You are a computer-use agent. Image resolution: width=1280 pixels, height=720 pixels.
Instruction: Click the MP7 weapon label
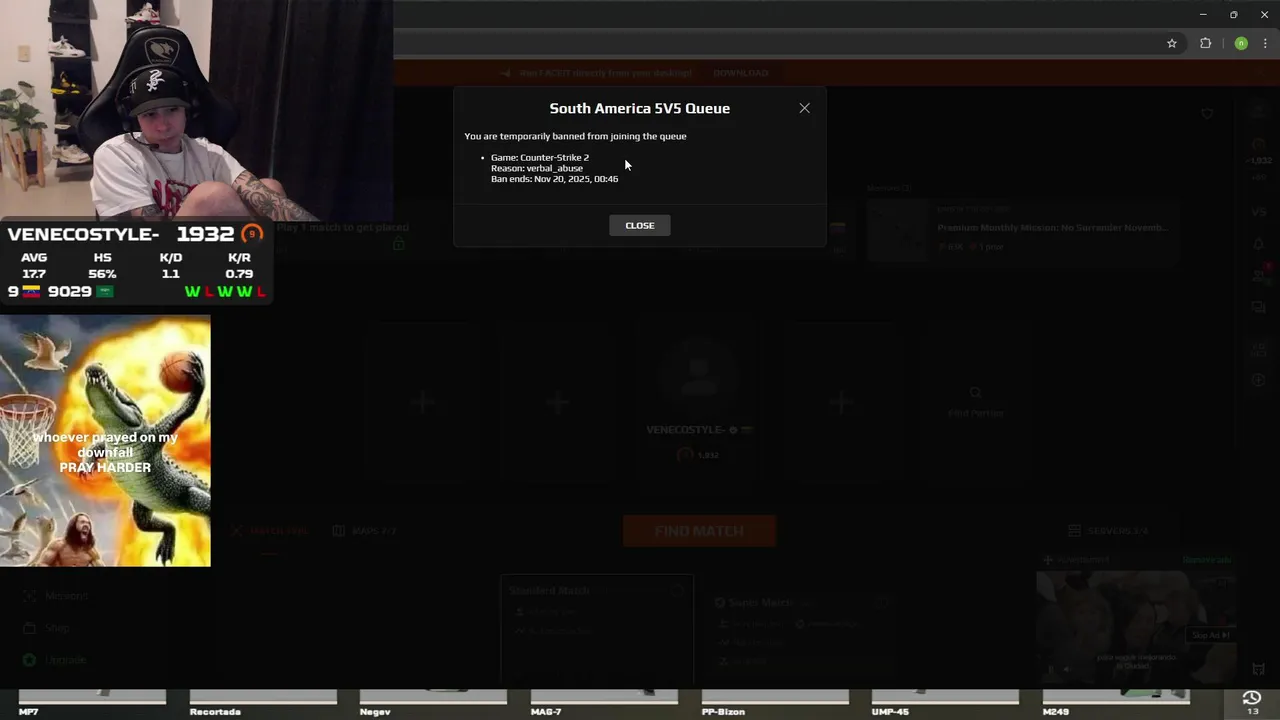[28, 712]
